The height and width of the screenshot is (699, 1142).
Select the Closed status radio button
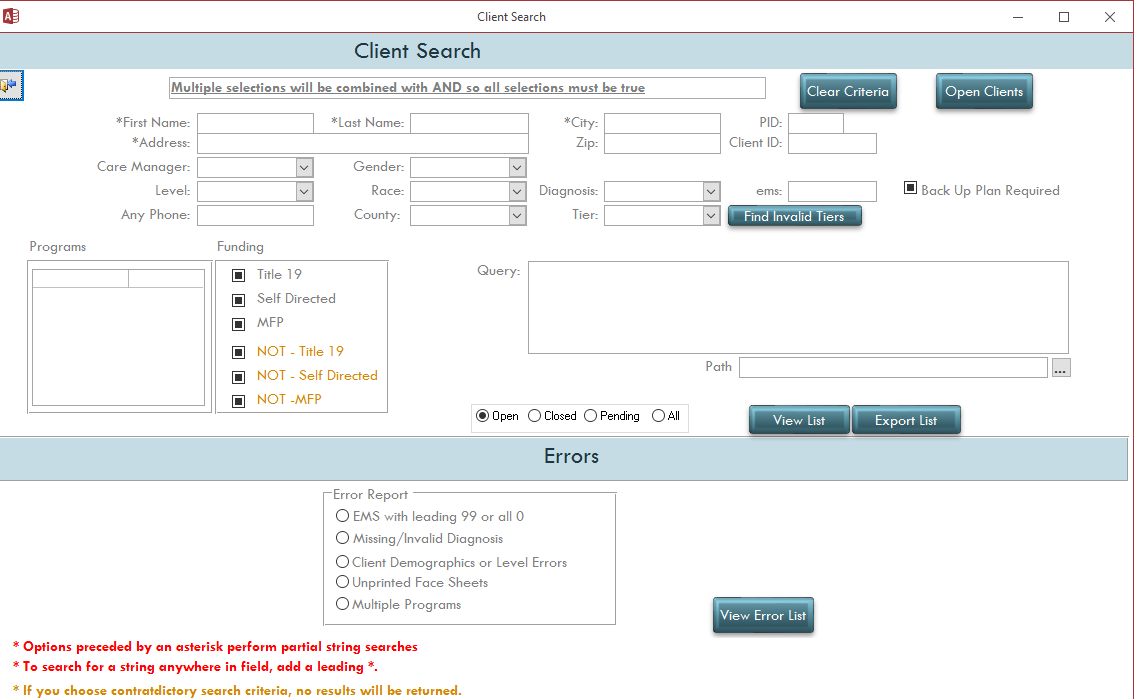pyautogui.click(x=535, y=416)
